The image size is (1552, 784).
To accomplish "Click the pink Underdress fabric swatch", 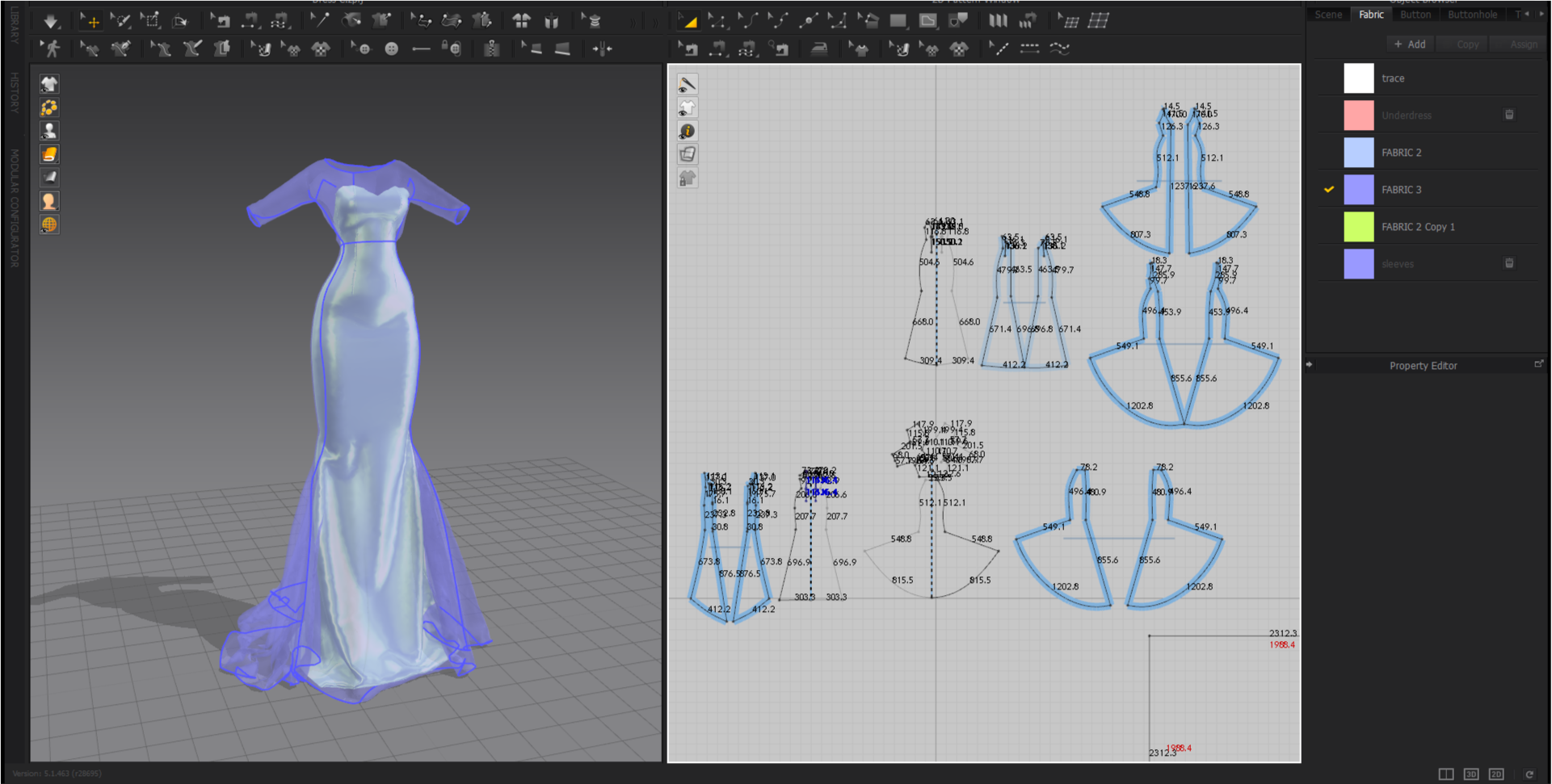I will coord(1359,115).
